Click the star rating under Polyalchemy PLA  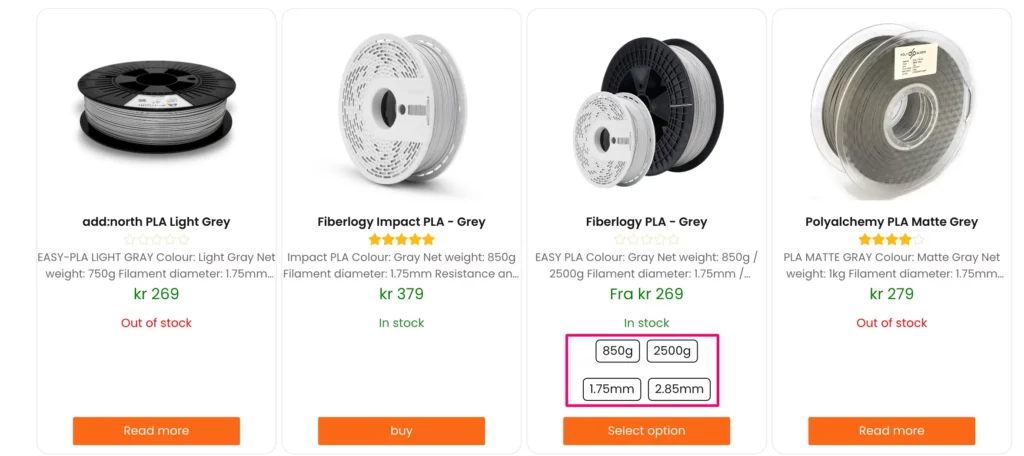(891, 240)
